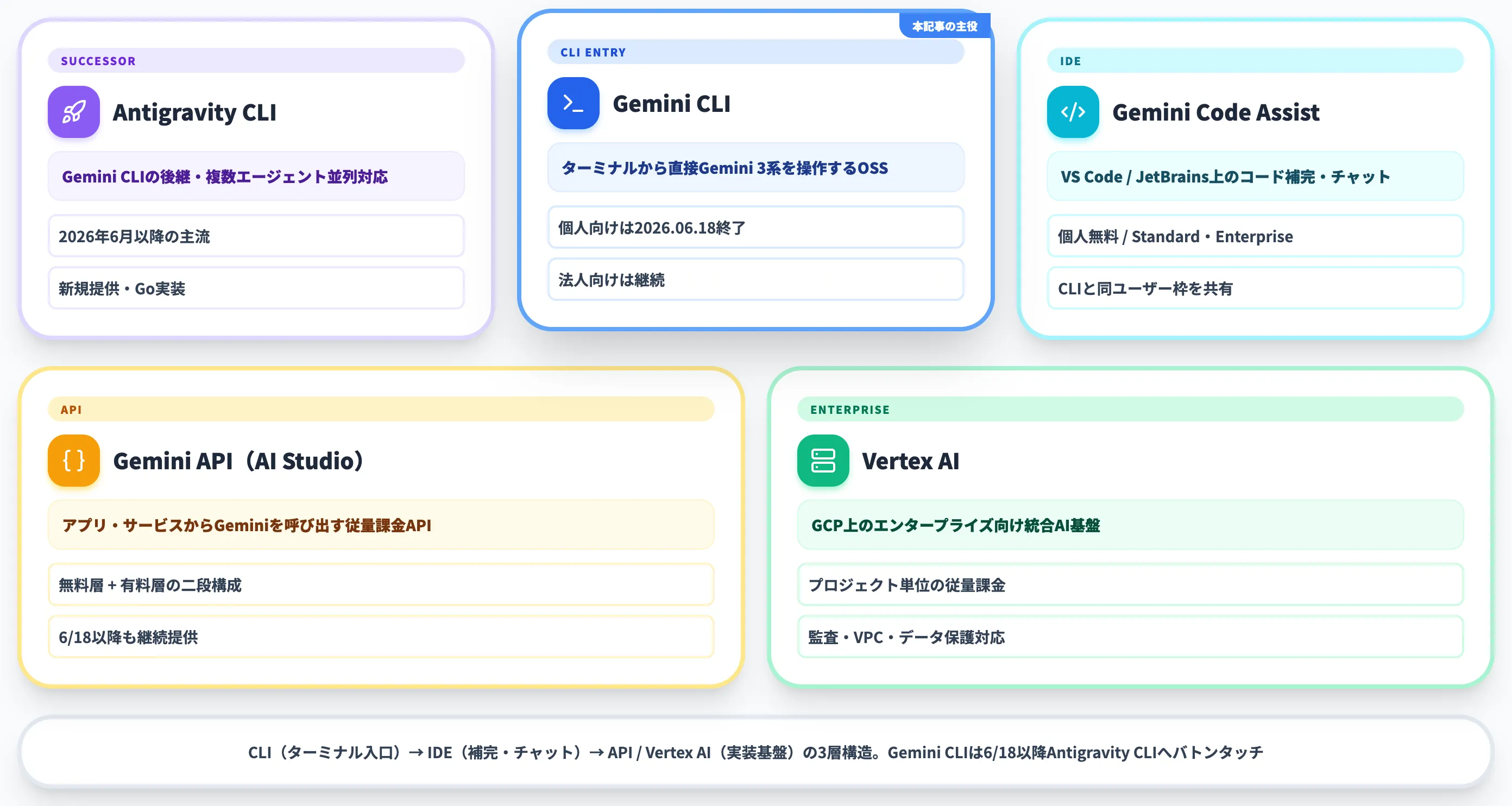The image size is (1512, 806).
Task: Click the purple rocket Antigravity CLI icon
Action: click(x=73, y=112)
